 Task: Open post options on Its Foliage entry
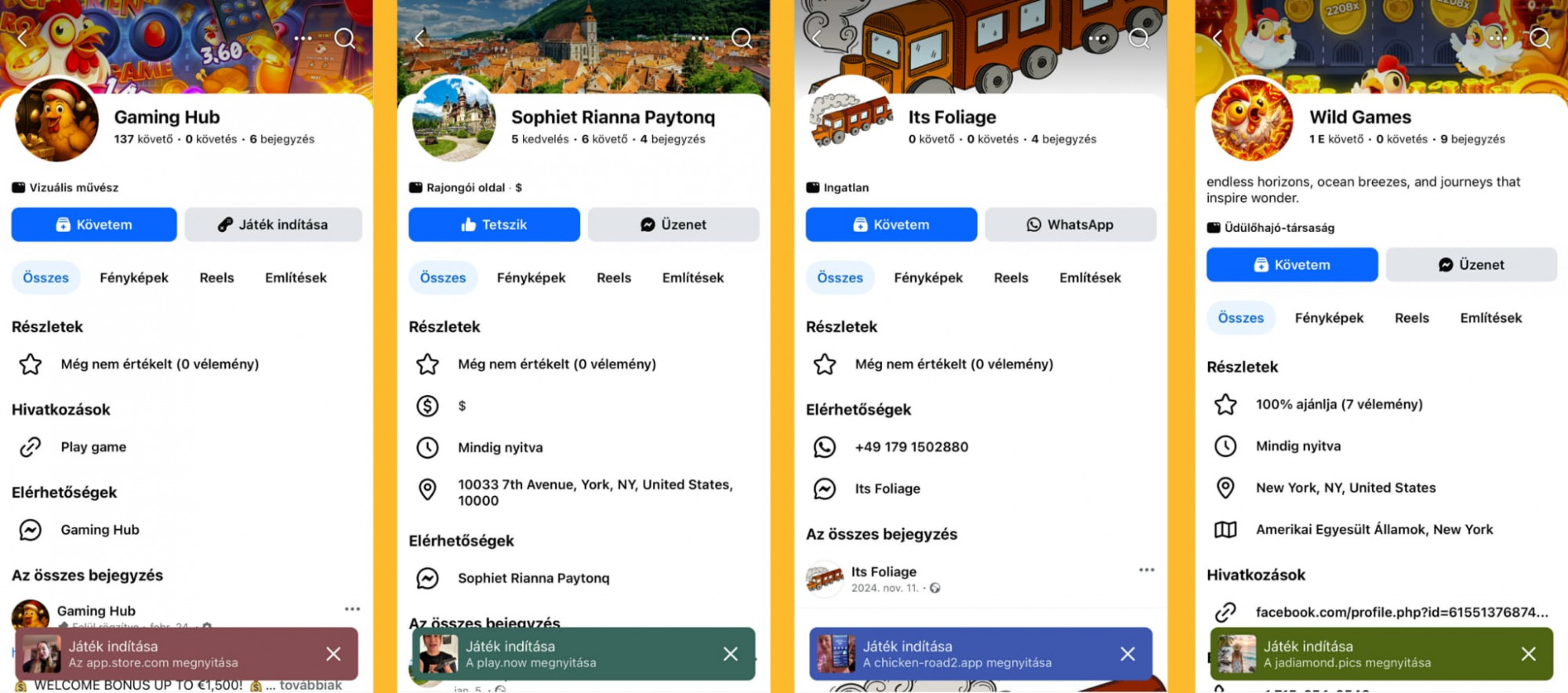click(1146, 570)
